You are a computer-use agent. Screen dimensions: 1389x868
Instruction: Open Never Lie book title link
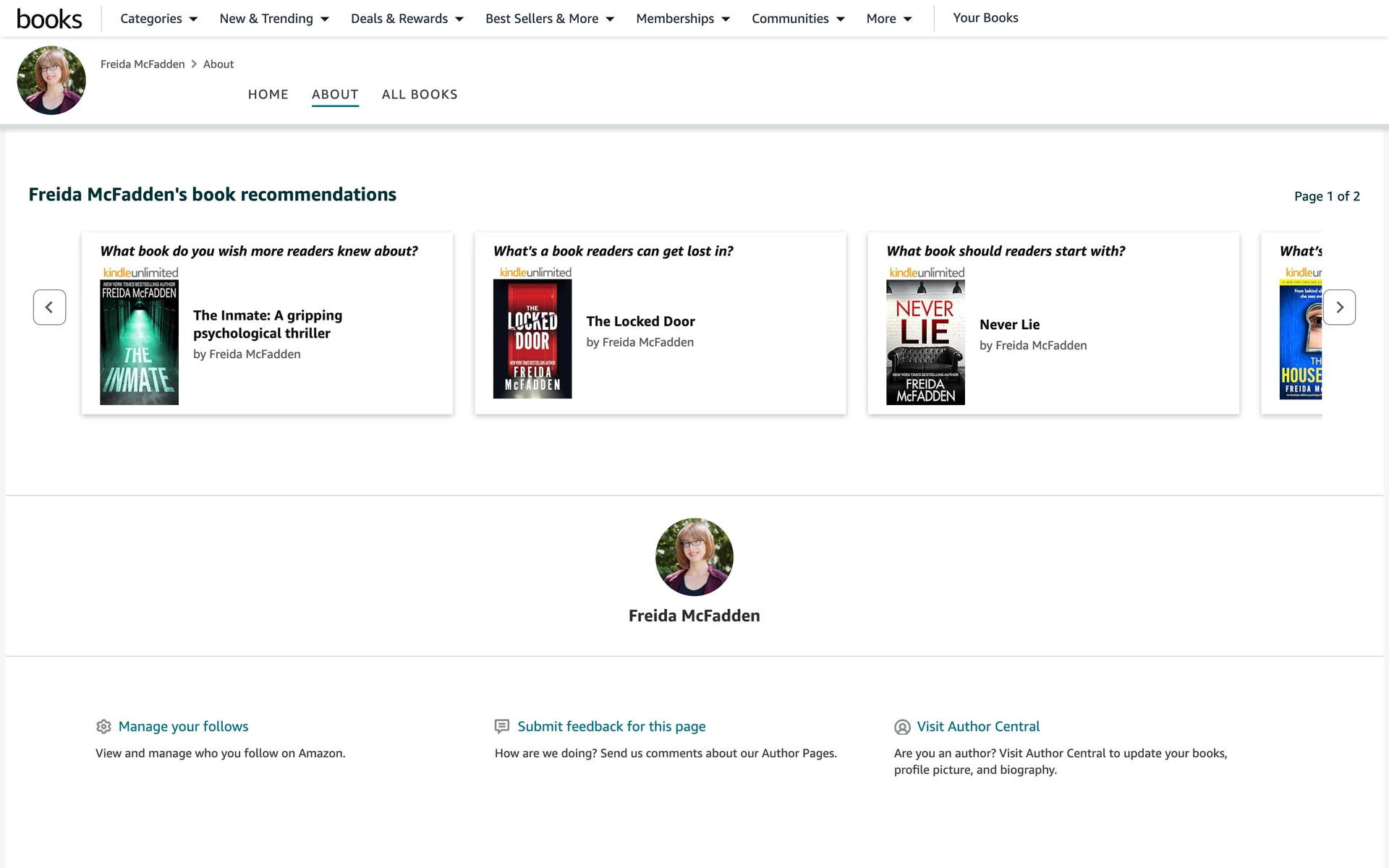tap(1009, 325)
